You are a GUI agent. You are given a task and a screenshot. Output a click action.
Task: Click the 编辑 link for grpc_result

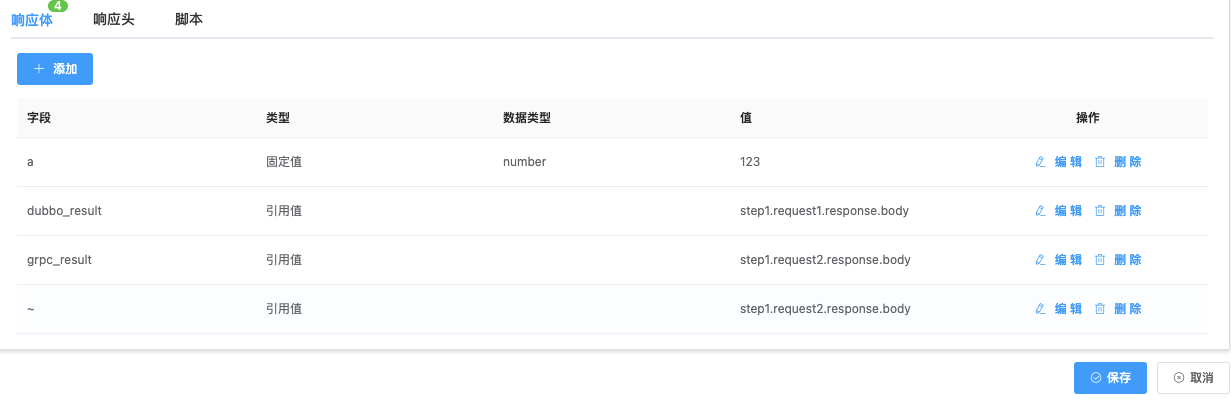point(1068,260)
